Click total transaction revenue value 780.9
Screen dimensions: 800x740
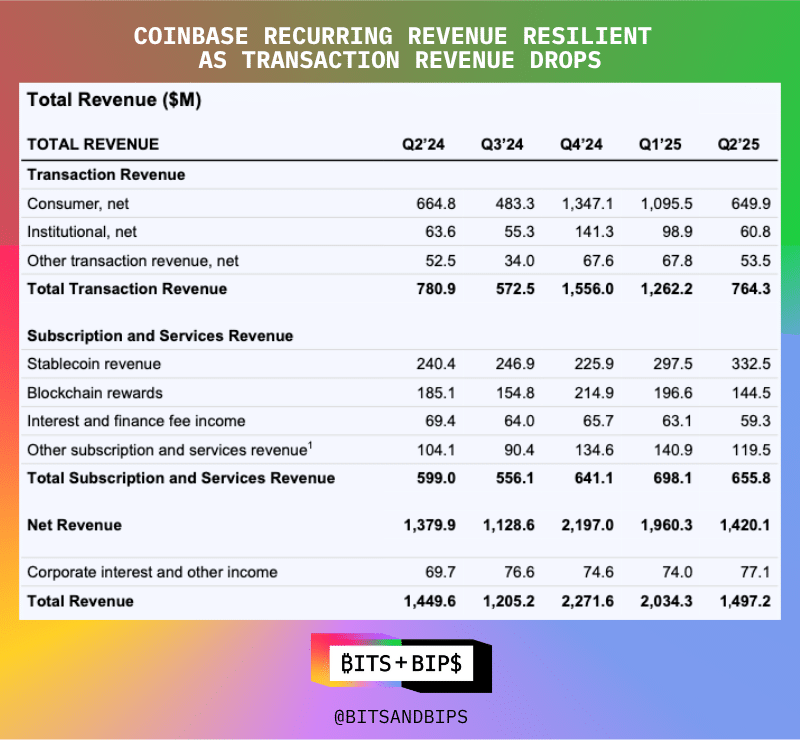[436, 289]
